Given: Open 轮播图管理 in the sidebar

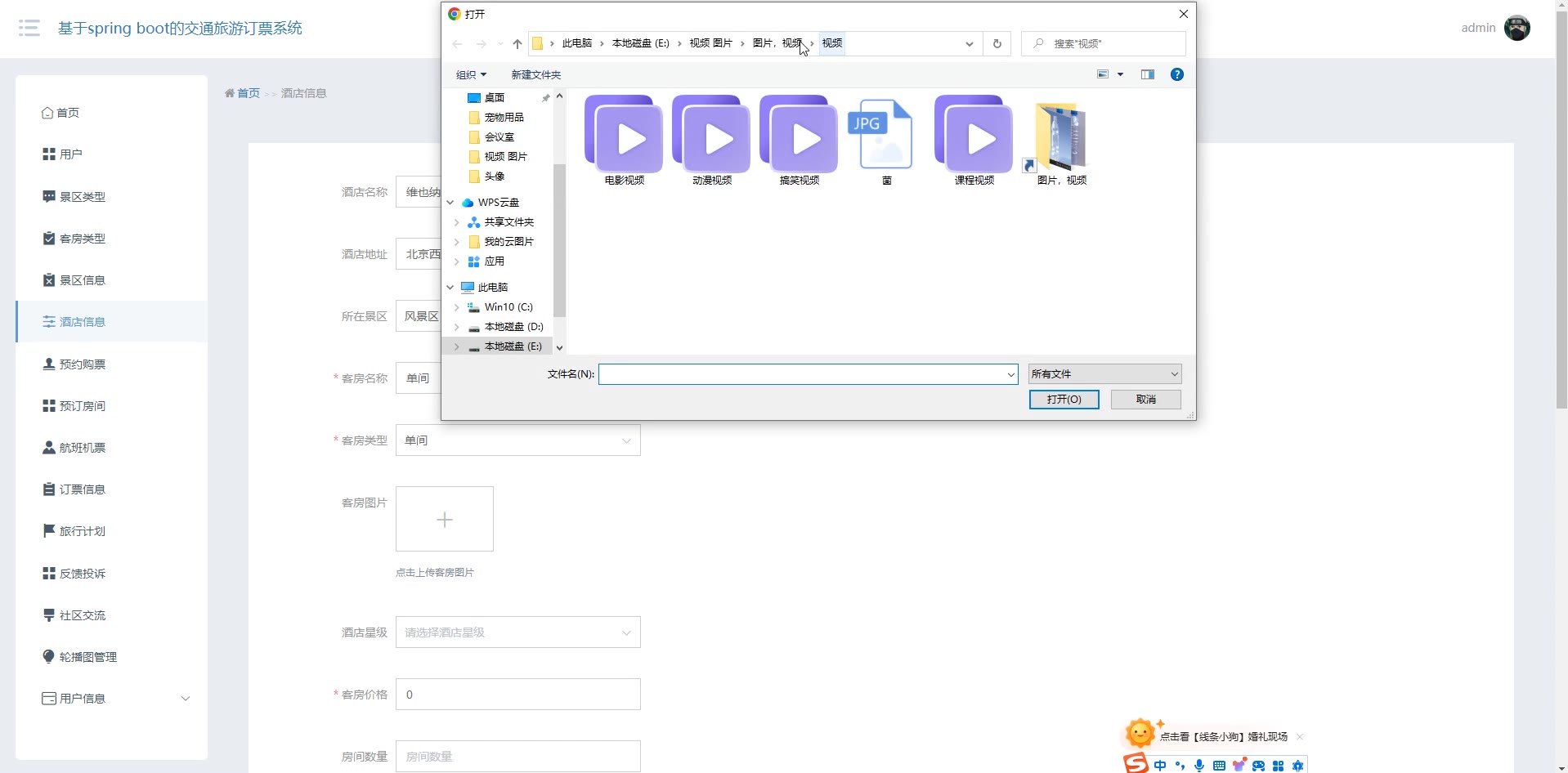Looking at the screenshot, I should click(111, 657).
